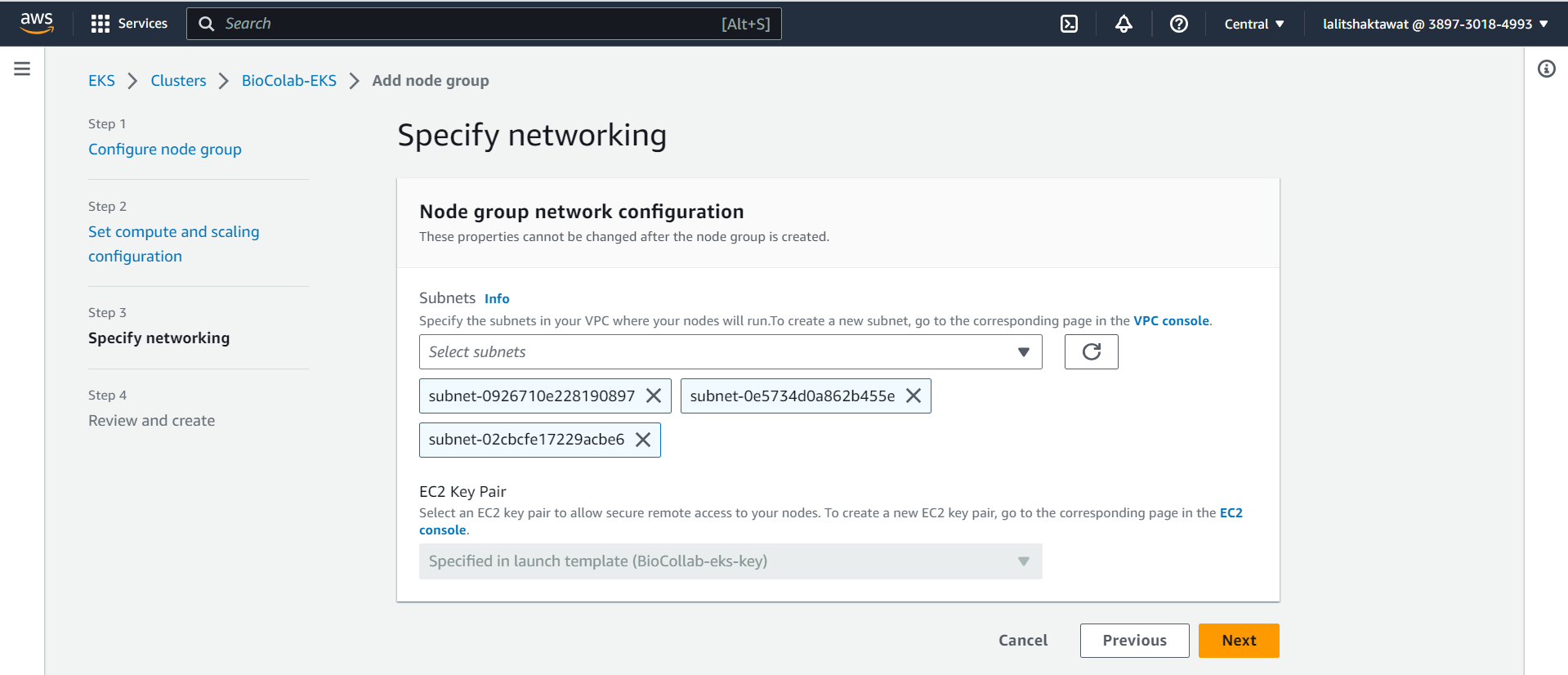Open the info panel icon
This screenshot has width=1568, height=675.
tap(1546, 69)
